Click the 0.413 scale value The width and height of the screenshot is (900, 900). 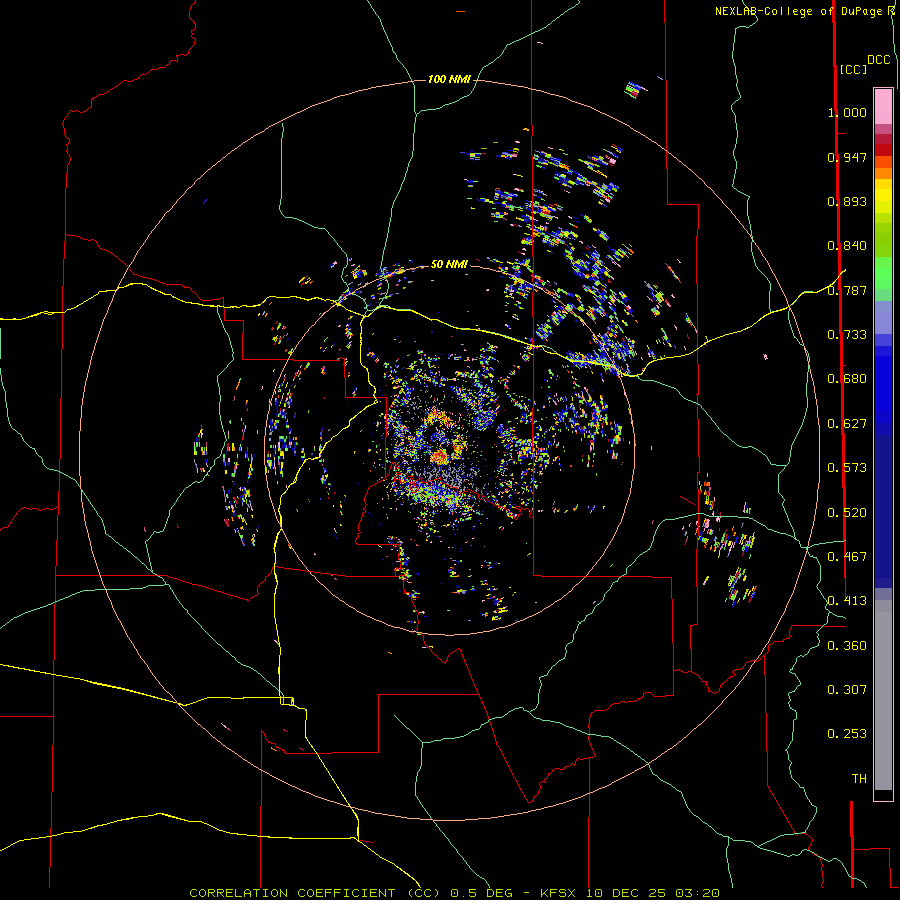tap(847, 601)
